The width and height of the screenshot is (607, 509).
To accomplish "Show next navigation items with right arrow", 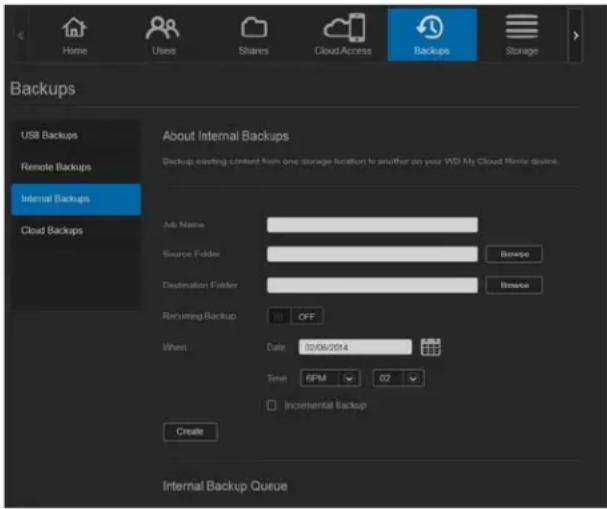I will [576, 36].
